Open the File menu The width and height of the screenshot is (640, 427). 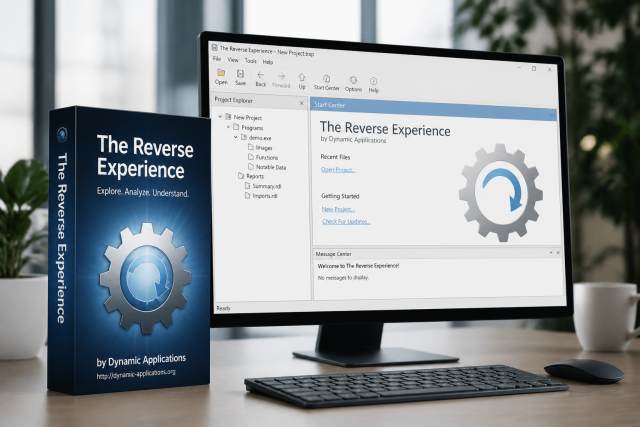click(217, 59)
